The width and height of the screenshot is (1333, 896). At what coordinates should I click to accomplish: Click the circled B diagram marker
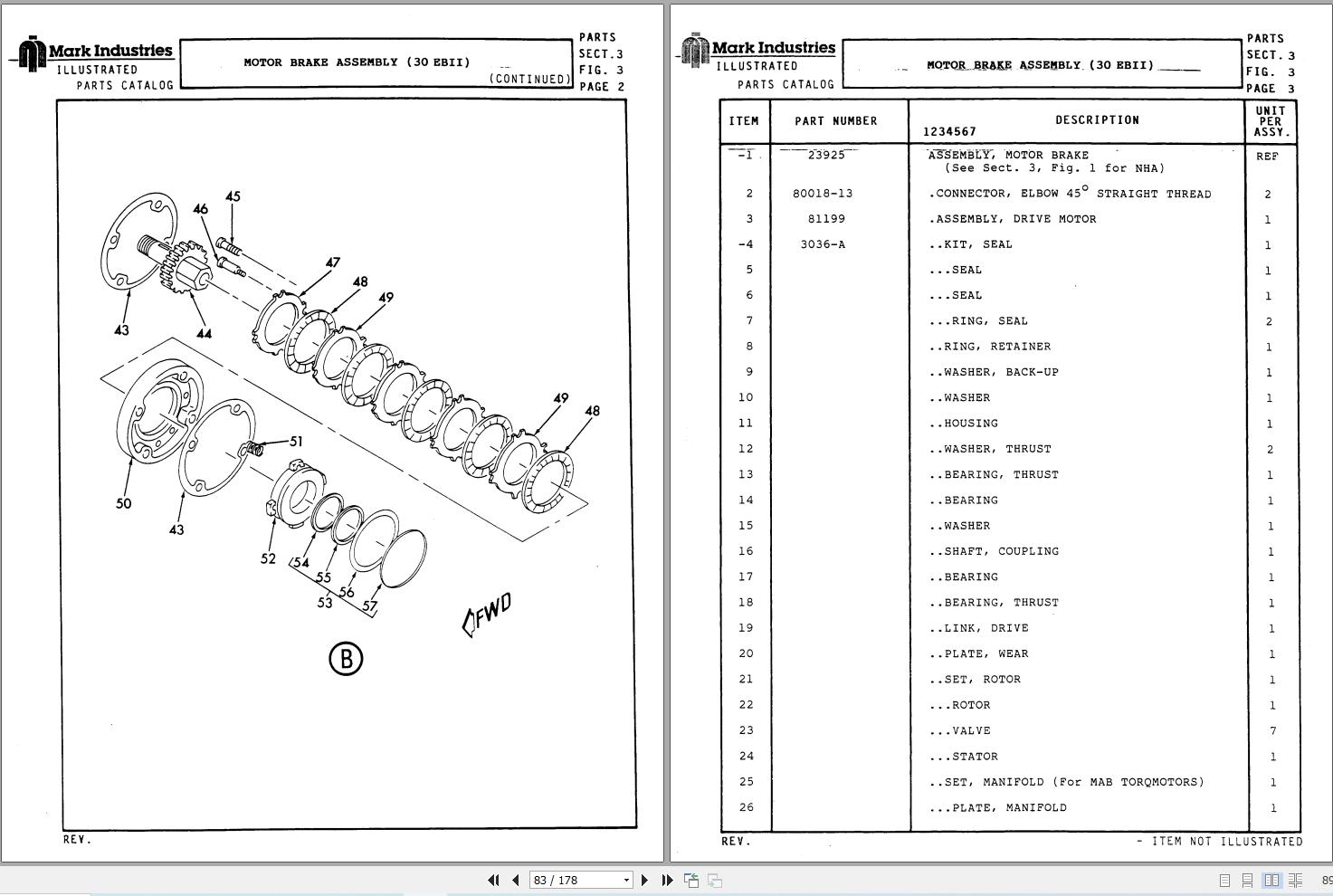(x=346, y=658)
